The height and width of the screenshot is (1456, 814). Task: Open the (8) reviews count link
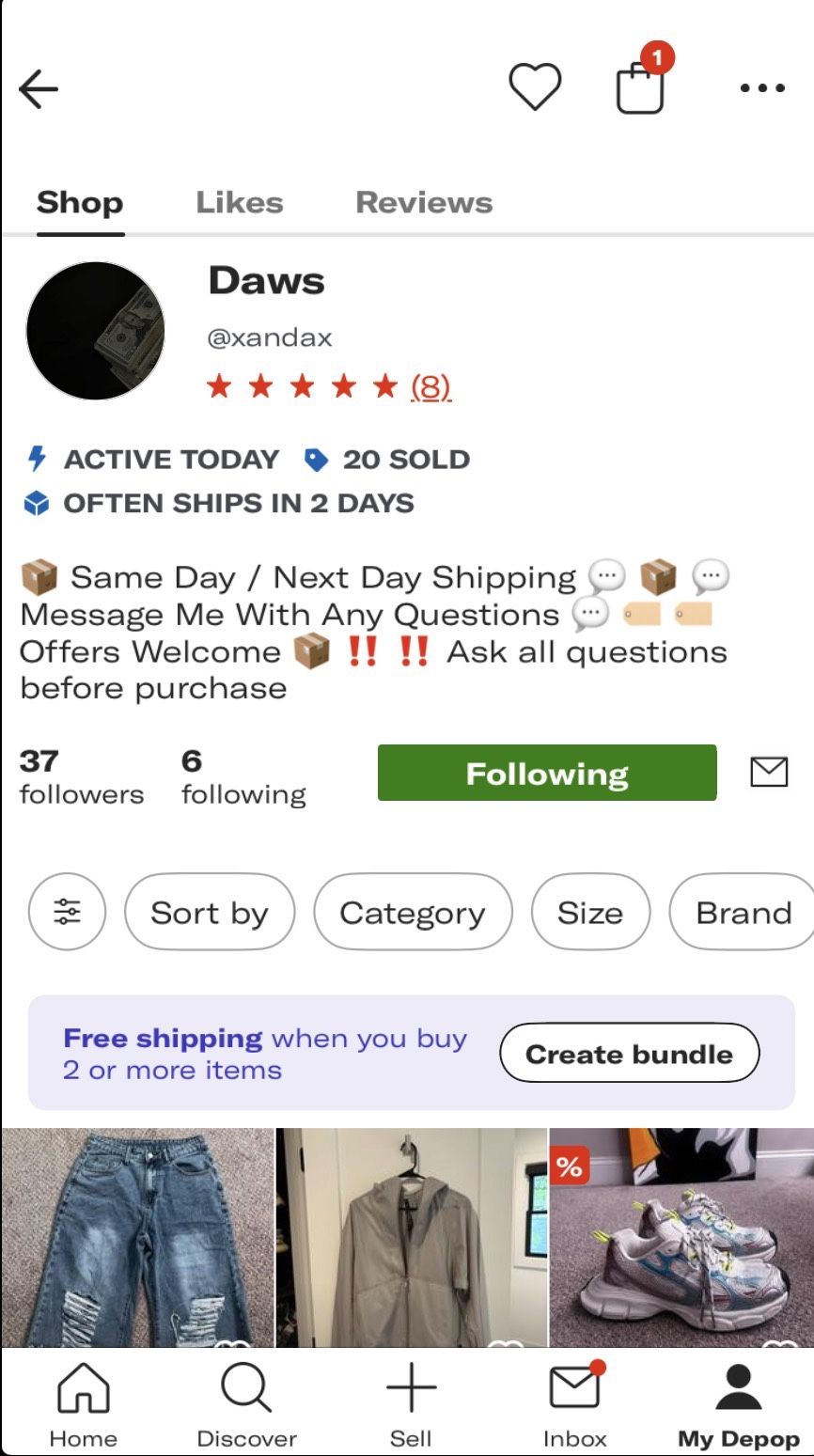click(430, 386)
